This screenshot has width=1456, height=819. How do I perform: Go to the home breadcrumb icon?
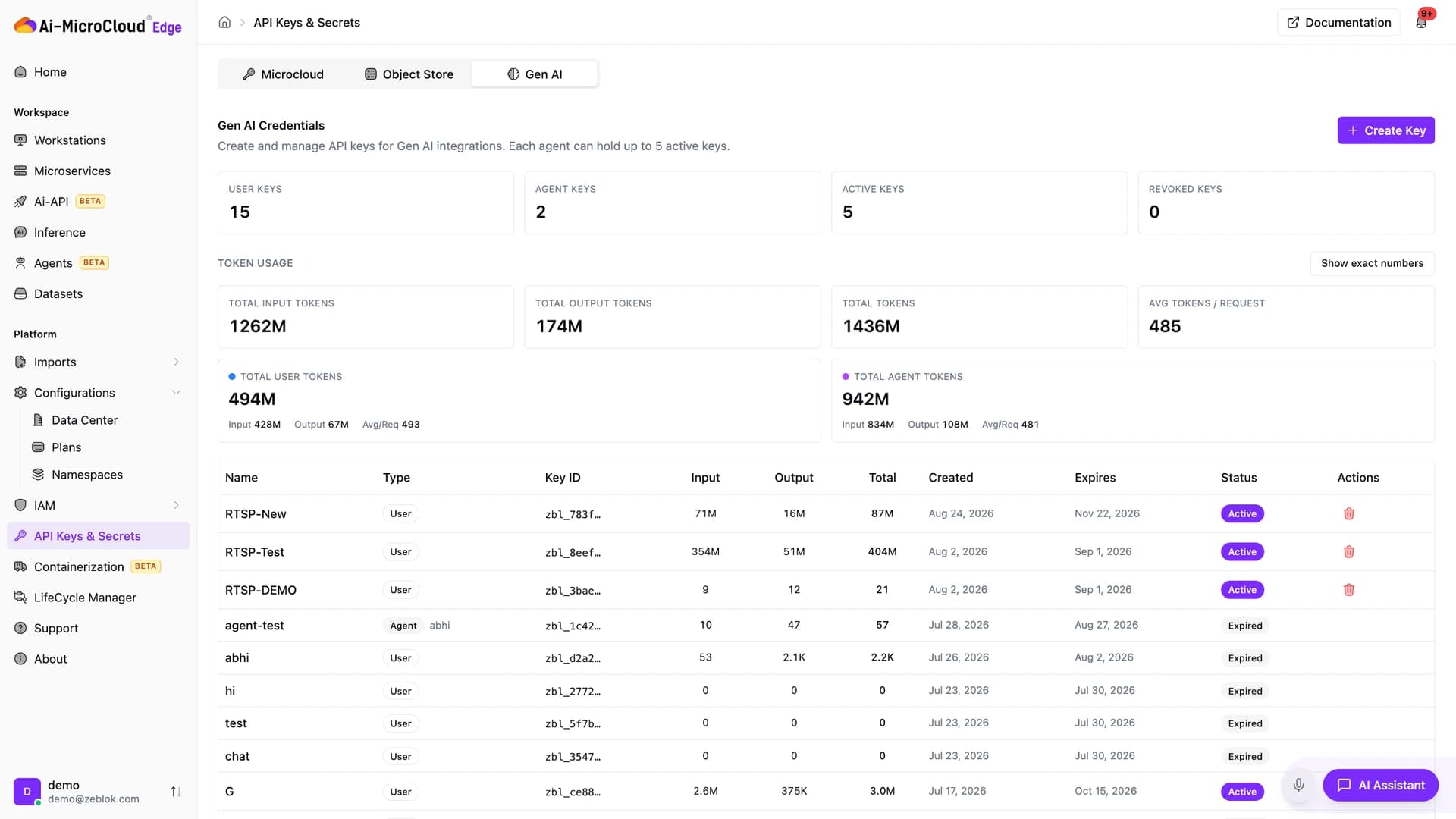click(x=224, y=23)
